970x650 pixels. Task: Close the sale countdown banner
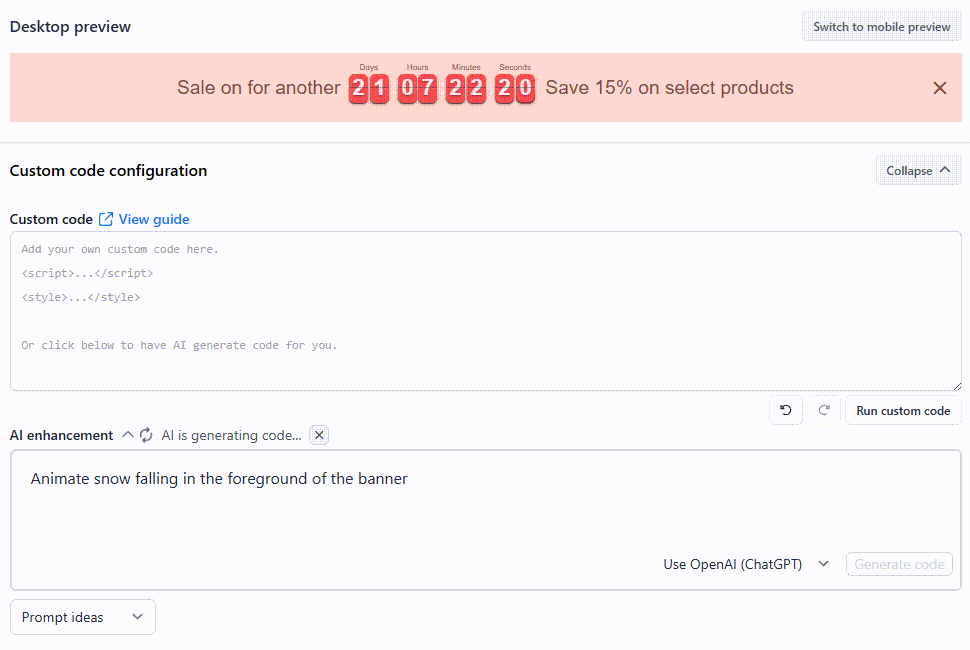(x=940, y=88)
